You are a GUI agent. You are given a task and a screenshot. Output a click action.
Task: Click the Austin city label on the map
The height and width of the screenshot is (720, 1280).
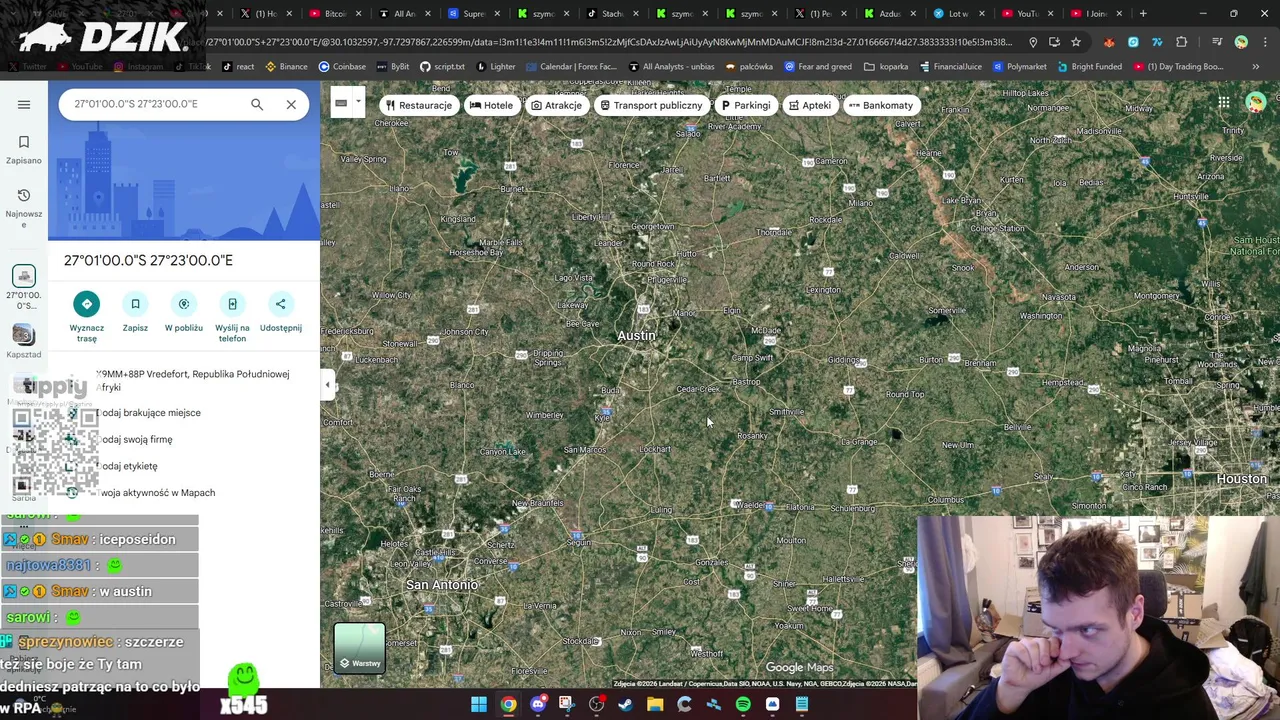[636, 336]
